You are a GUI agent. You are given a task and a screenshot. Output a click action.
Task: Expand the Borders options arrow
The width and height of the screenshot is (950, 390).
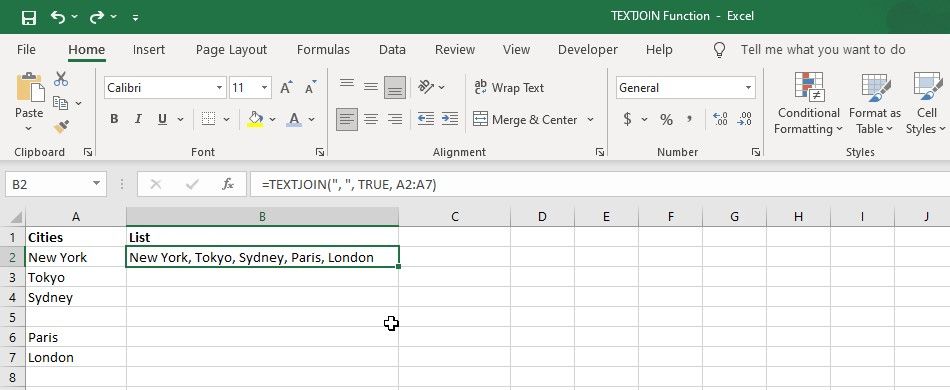[227, 120]
